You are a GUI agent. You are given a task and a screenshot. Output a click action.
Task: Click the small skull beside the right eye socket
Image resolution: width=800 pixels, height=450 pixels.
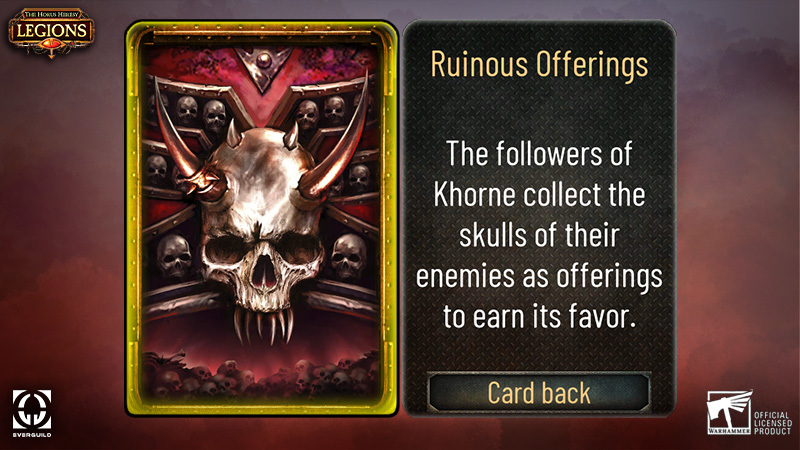348,257
